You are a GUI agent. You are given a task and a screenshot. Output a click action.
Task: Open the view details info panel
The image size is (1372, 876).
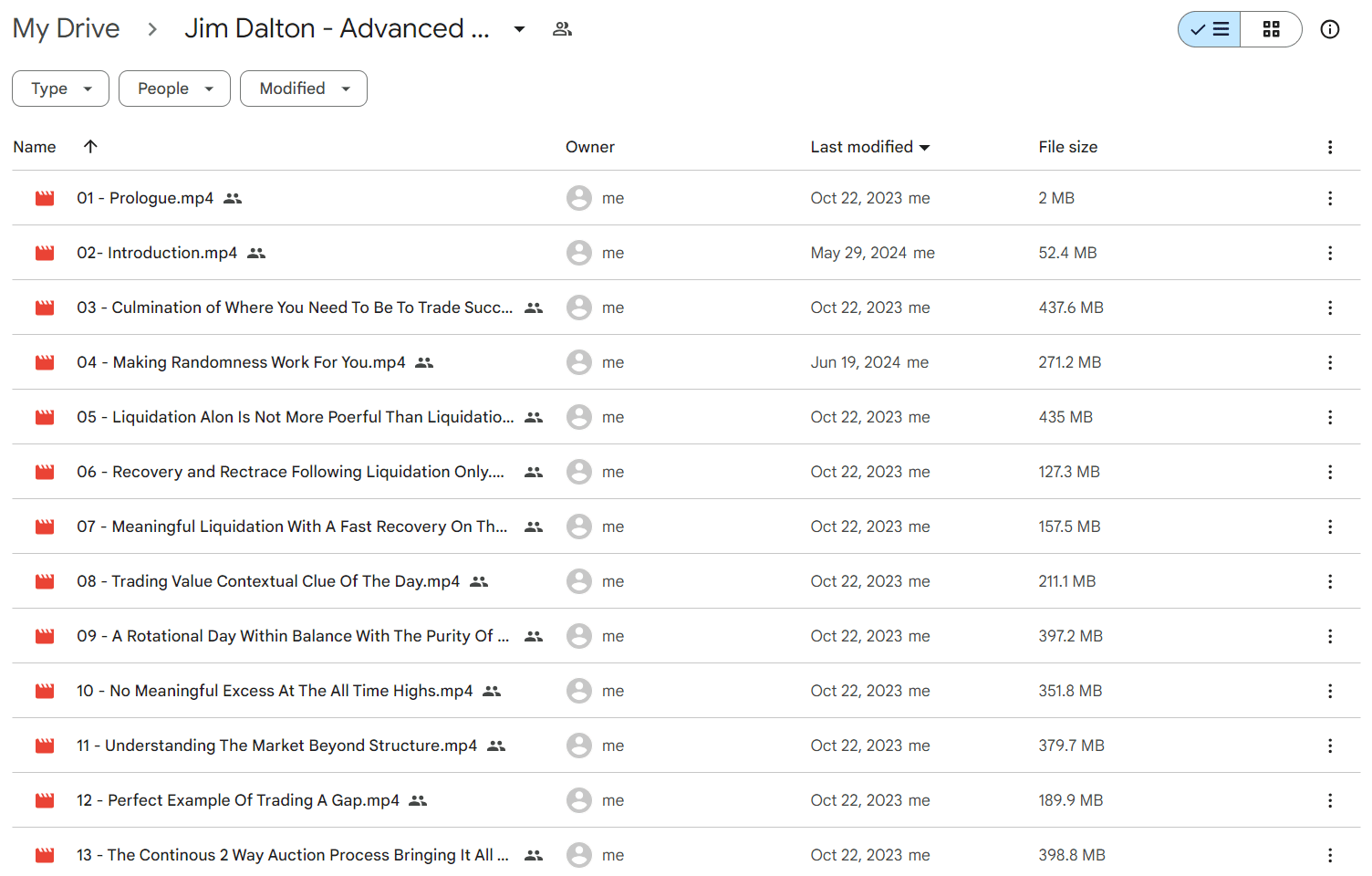pos(1330,29)
